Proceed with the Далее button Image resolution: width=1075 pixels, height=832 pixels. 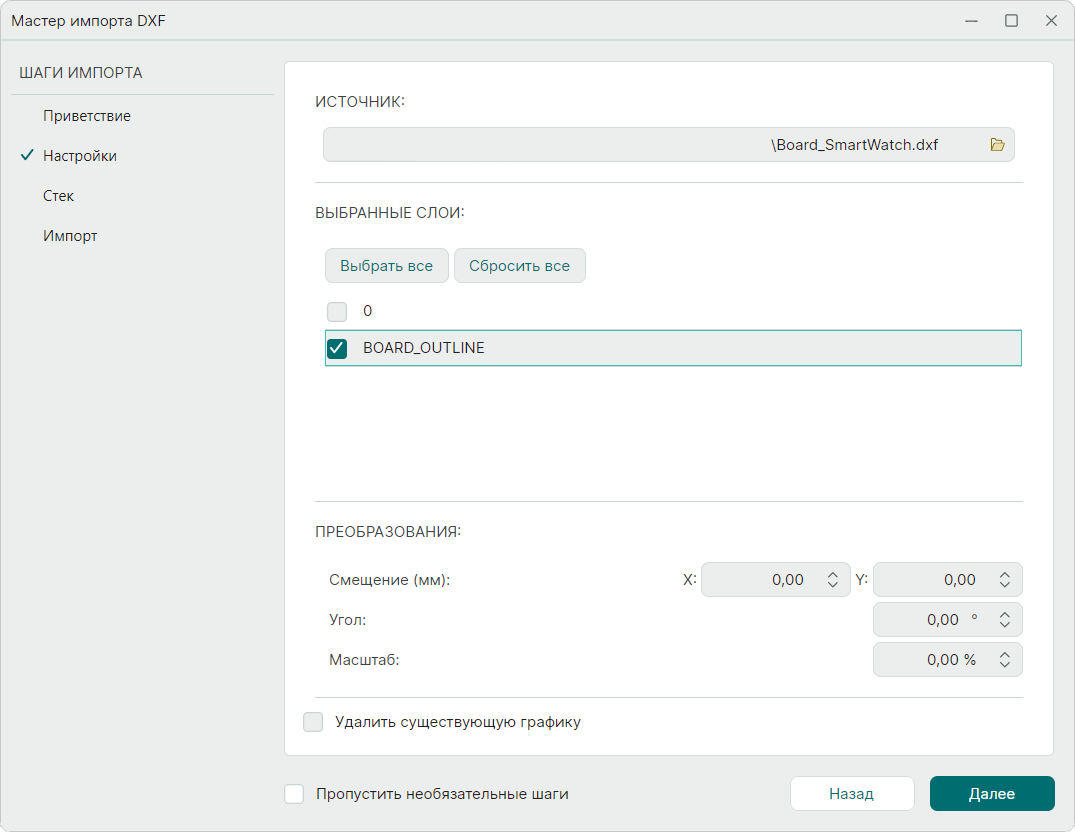pyautogui.click(x=991, y=794)
